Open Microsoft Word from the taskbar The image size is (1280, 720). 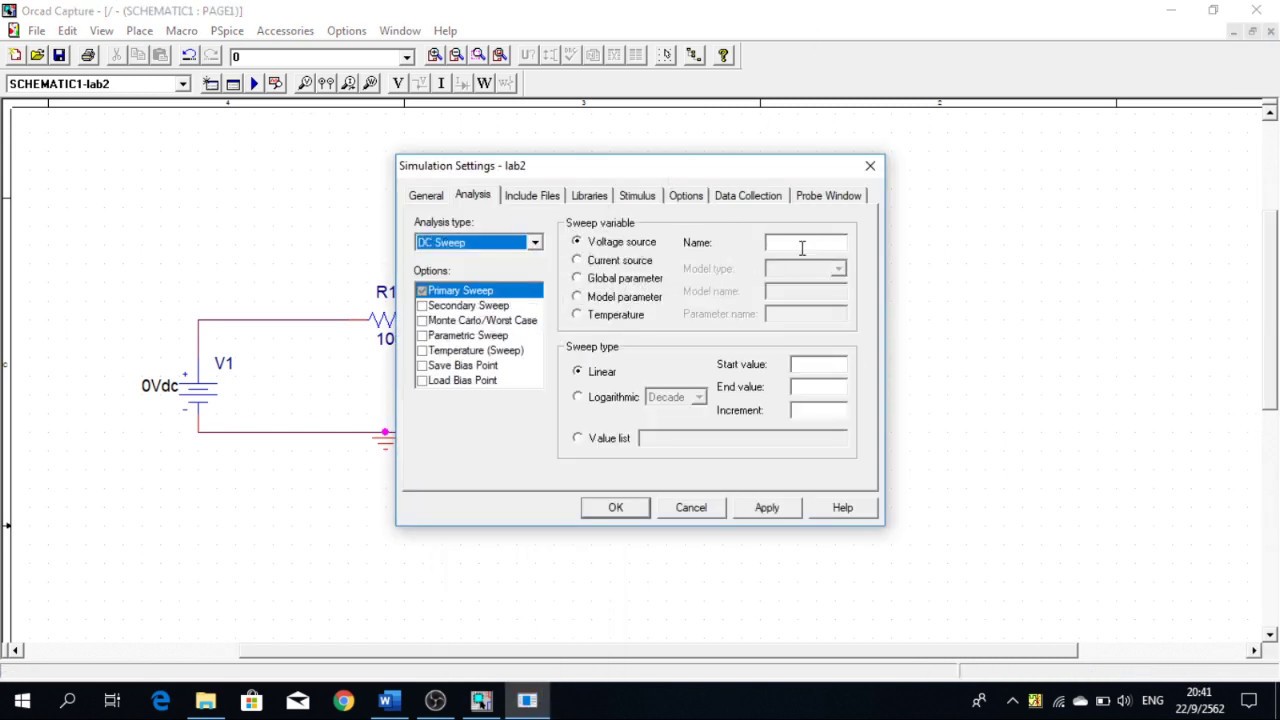389,701
